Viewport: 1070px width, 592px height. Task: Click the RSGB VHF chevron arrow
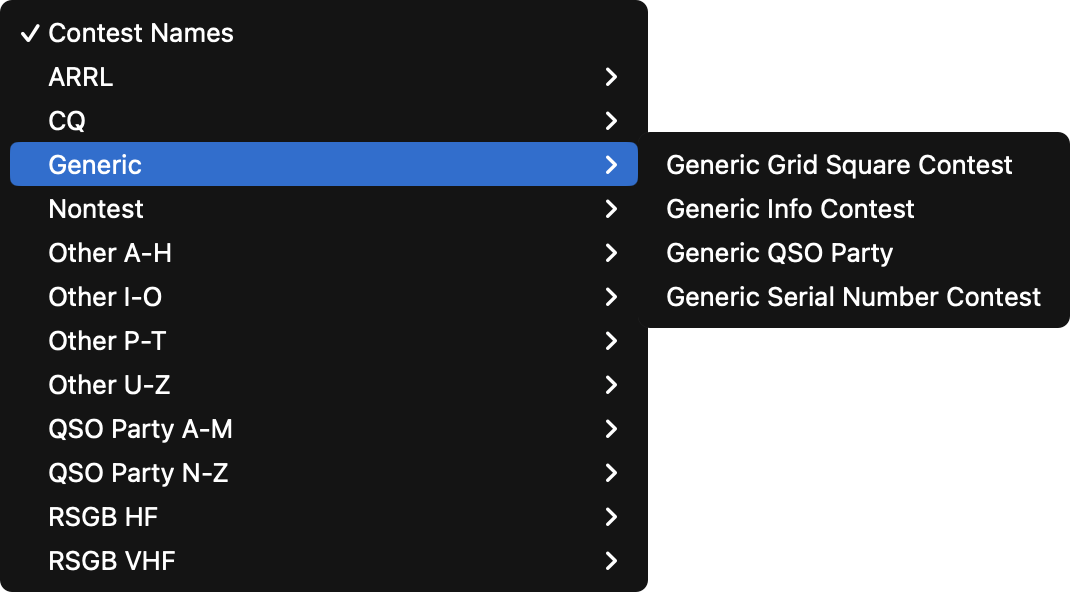(x=611, y=561)
